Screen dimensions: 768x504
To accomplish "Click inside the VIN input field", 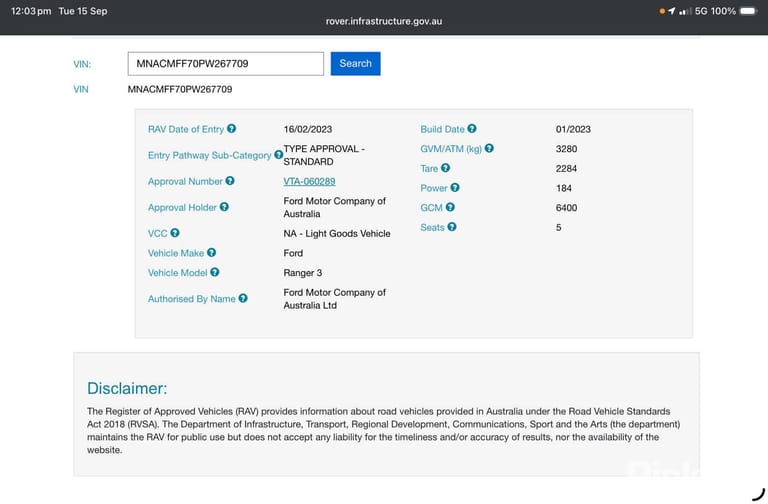I will click(x=226, y=64).
